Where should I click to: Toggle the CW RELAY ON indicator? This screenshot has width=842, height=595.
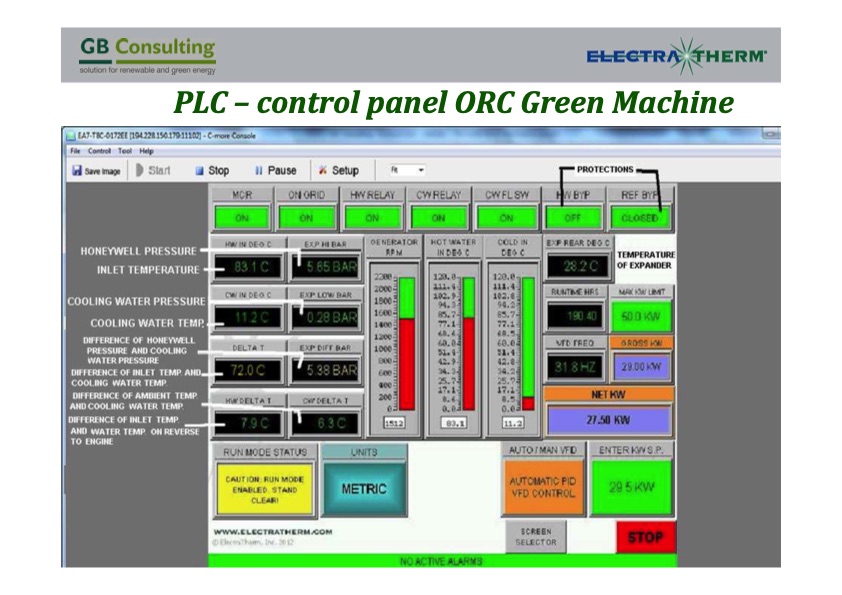coord(438,218)
